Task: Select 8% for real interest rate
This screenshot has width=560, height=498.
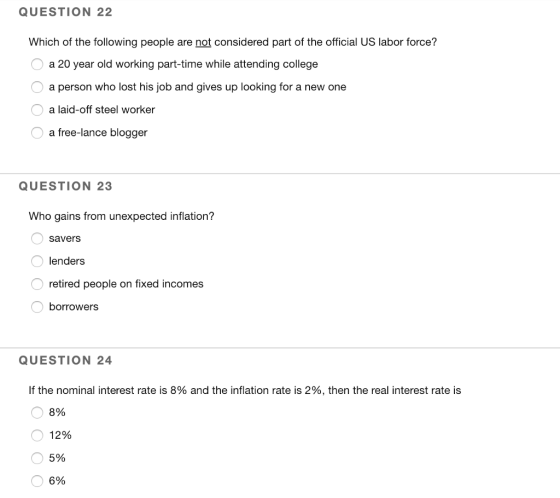Action: pos(37,413)
